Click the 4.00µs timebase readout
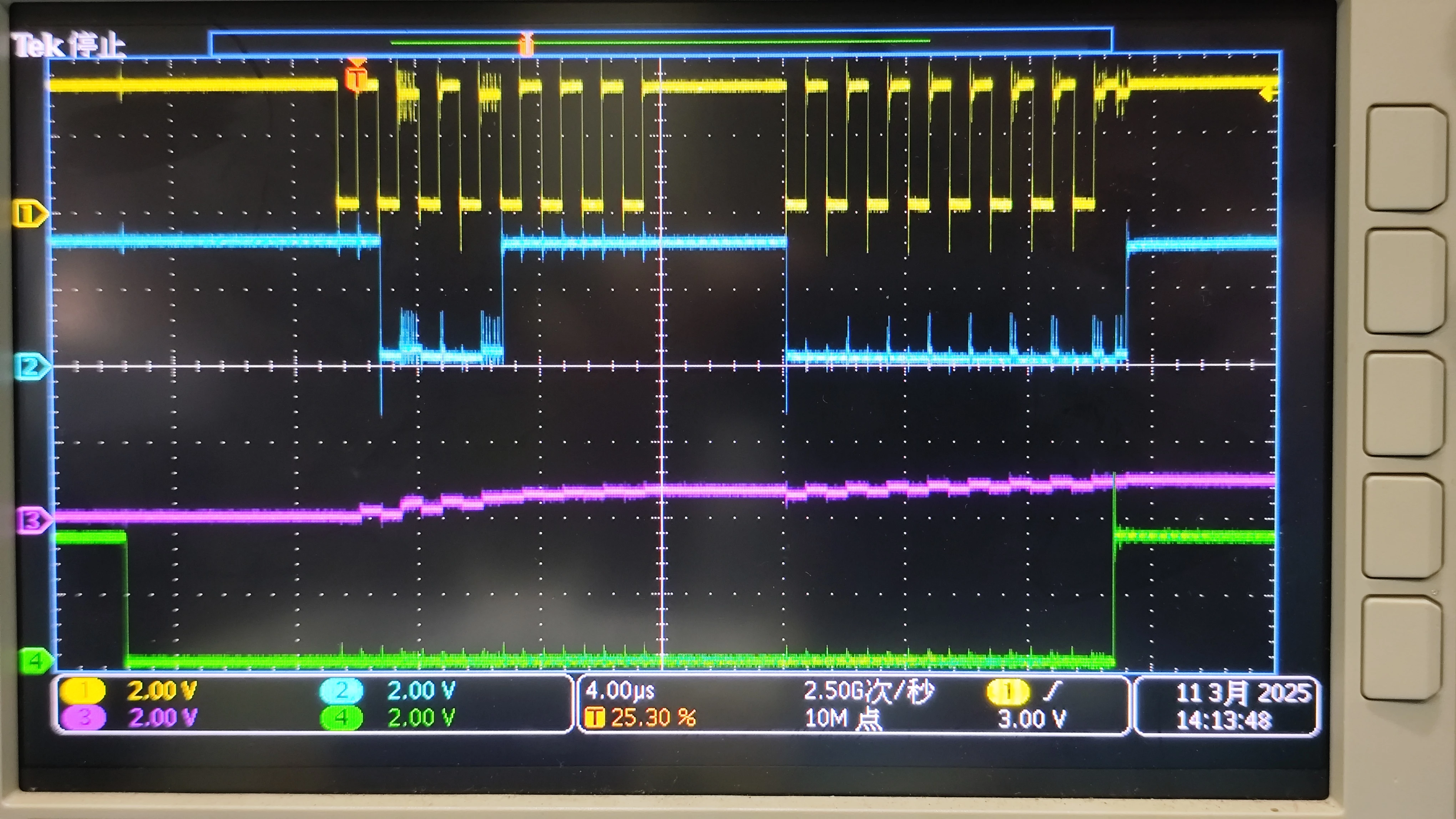This screenshot has width=1456, height=819. [620, 690]
